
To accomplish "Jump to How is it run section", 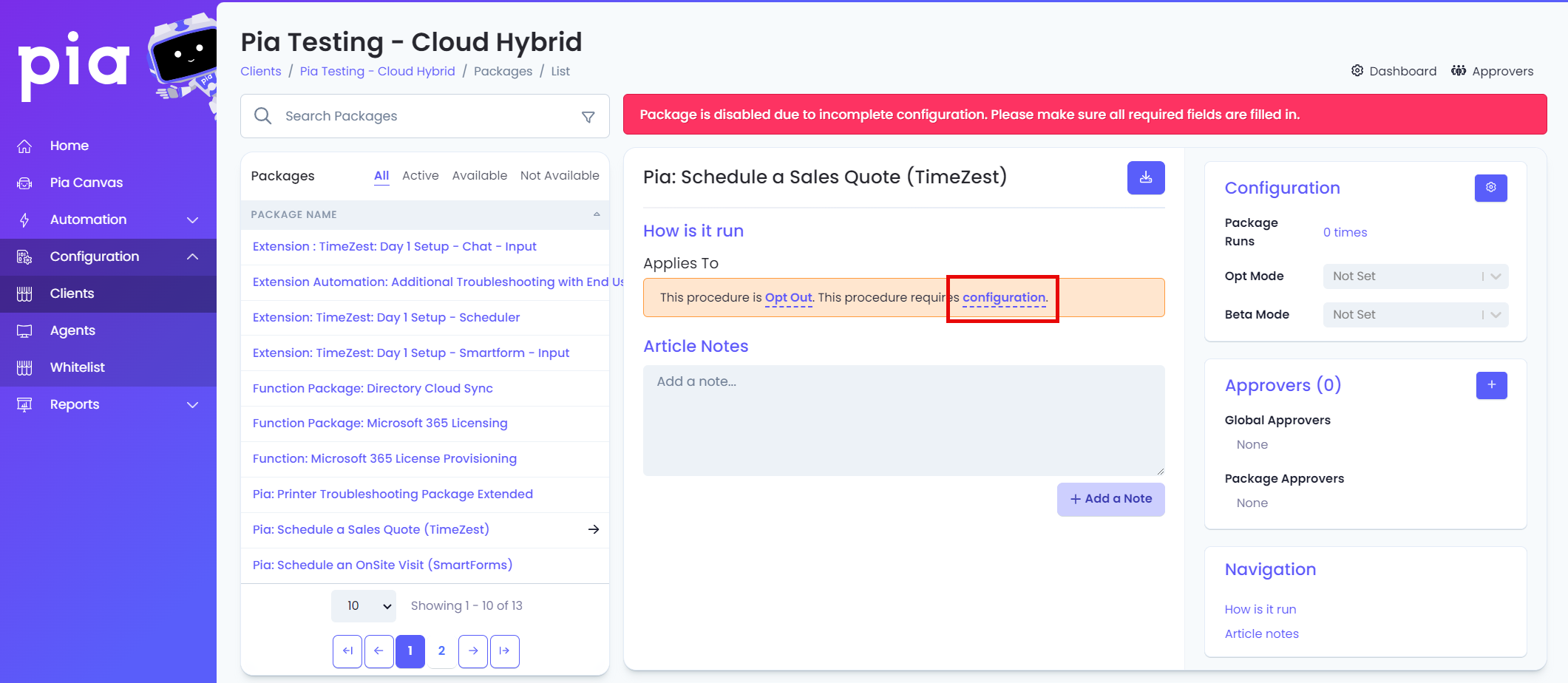I will coord(1260,610).
